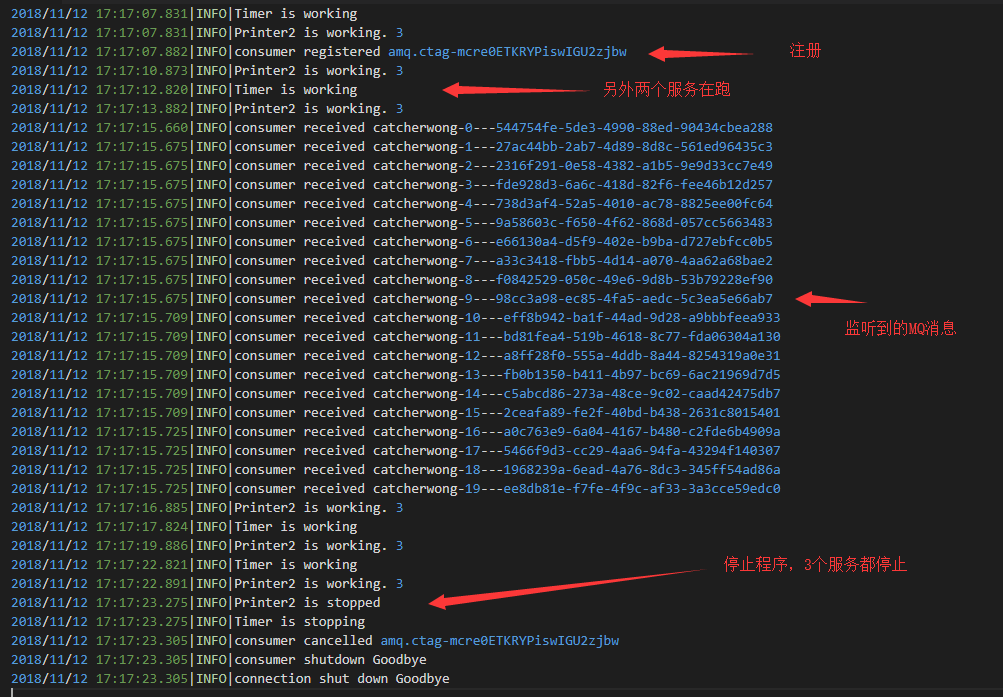Screen dimensions: 1003x697
Task: Click the 'Timer is stopping' log message
Action: click(299, 622)
